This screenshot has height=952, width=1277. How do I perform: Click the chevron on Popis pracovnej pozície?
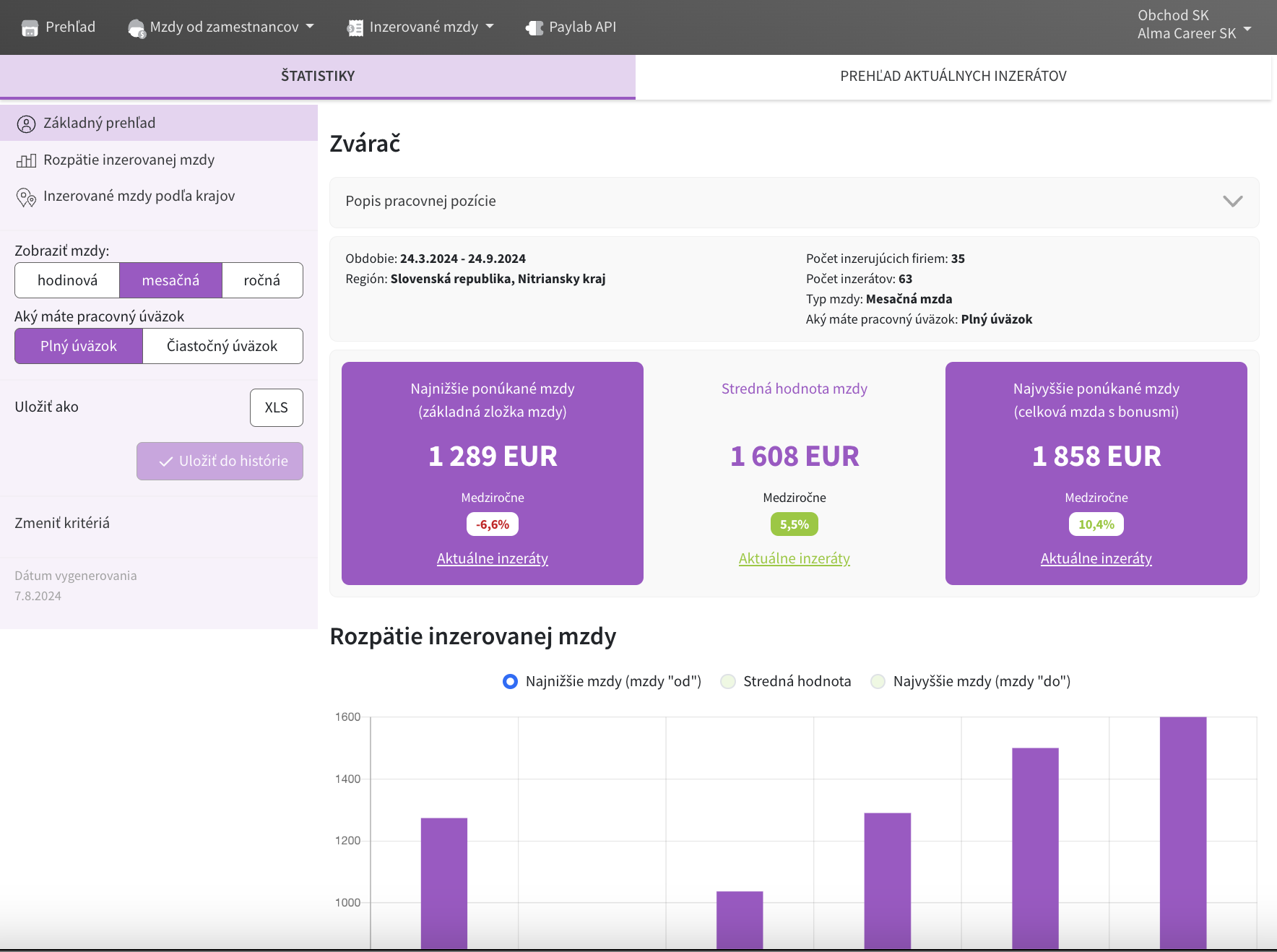[x=1232, y=202]
